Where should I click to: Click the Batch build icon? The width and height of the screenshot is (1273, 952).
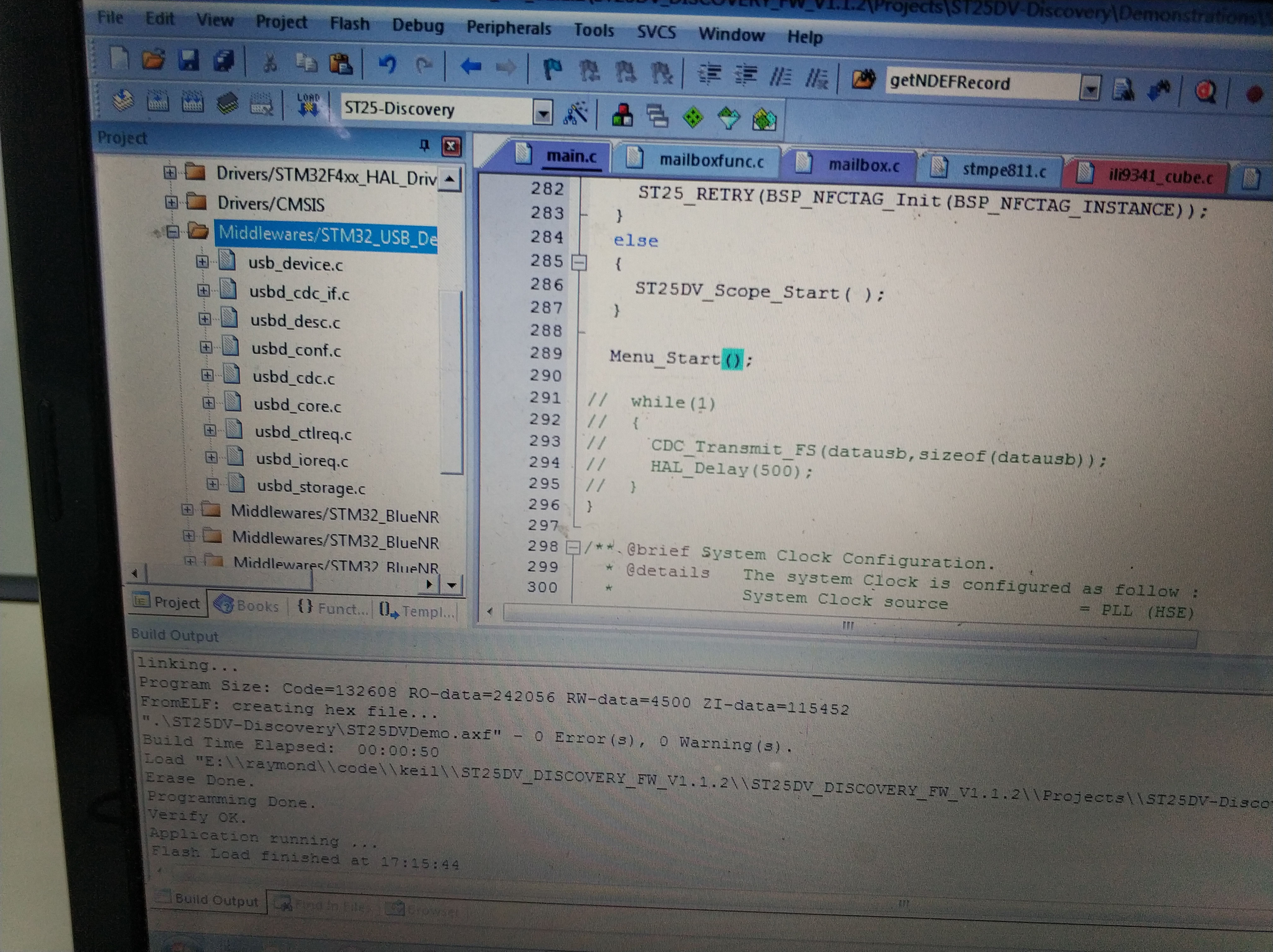pyautogui.click(x=227, y=104)
